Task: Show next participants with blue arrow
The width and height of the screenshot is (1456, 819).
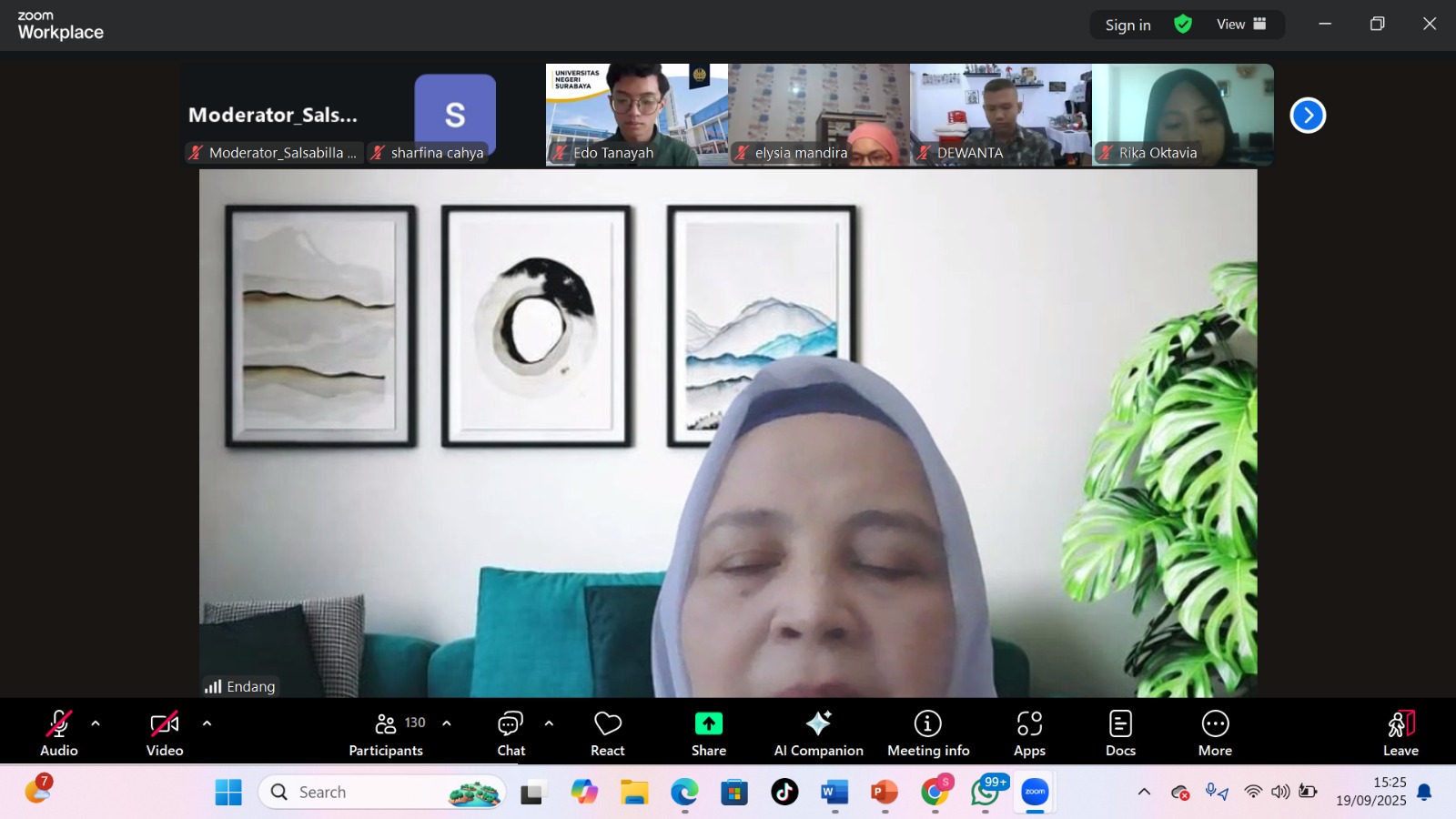Action: 1308,116
